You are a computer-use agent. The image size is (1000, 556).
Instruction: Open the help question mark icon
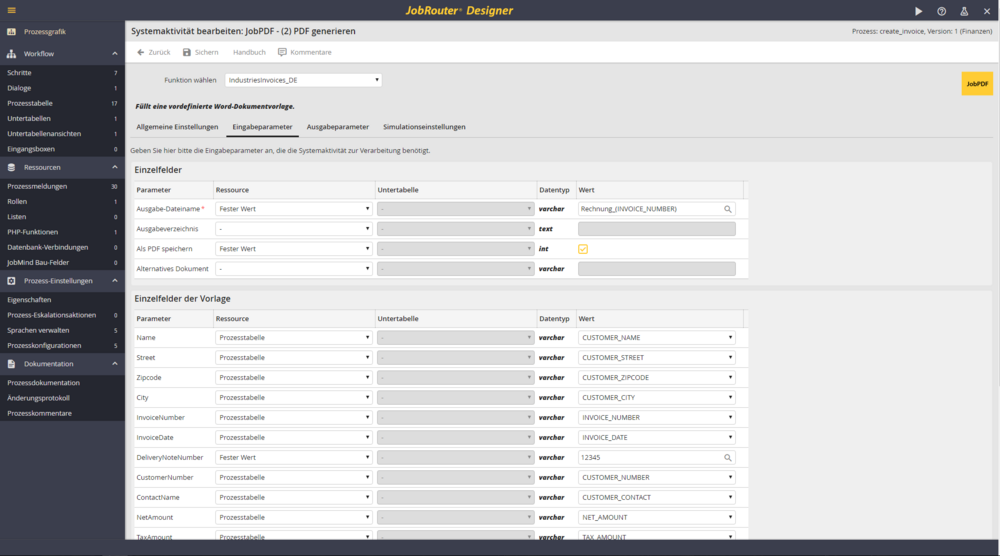click(x=941, y=11)
